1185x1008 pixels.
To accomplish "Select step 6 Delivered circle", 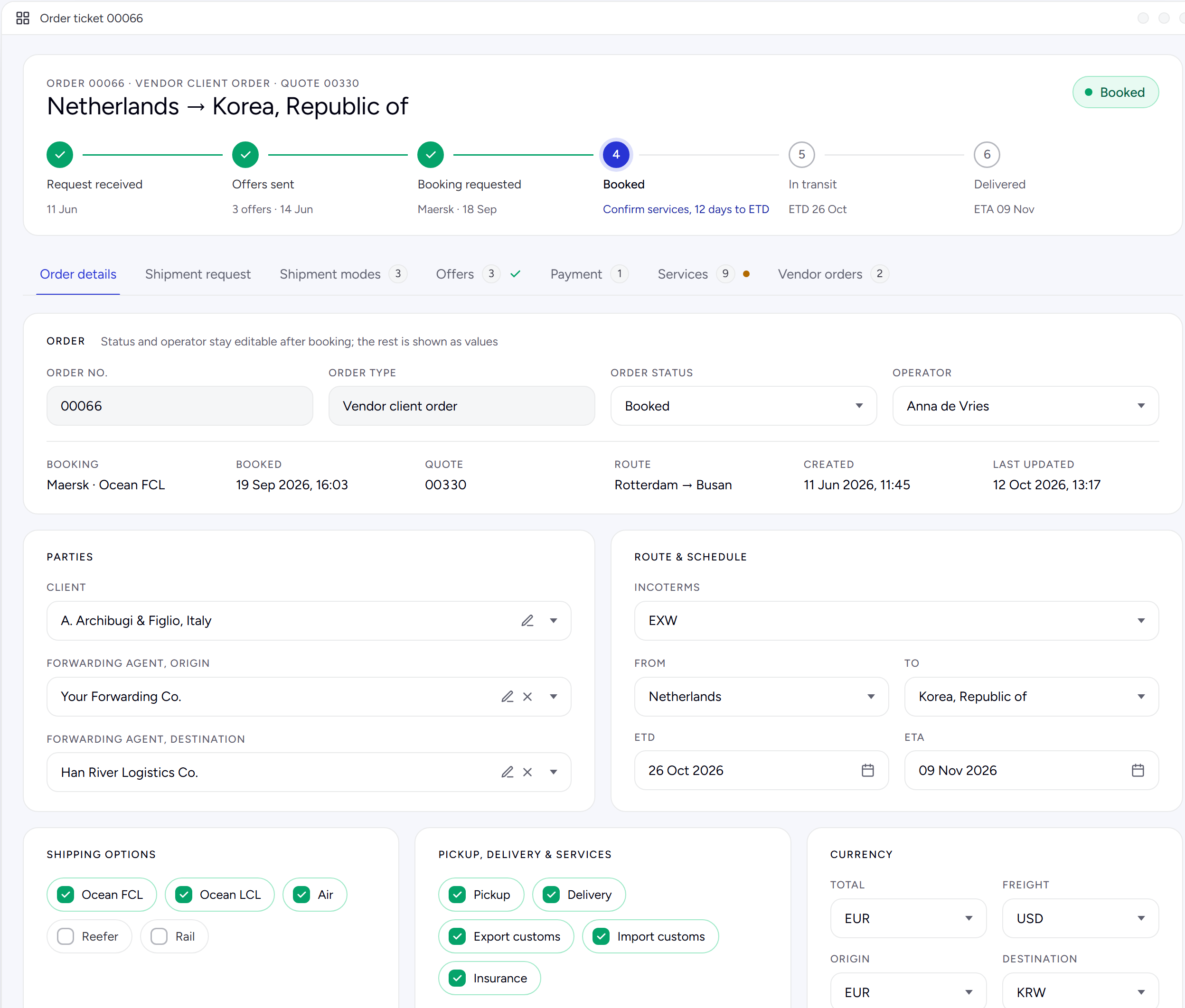I will 987,155.
